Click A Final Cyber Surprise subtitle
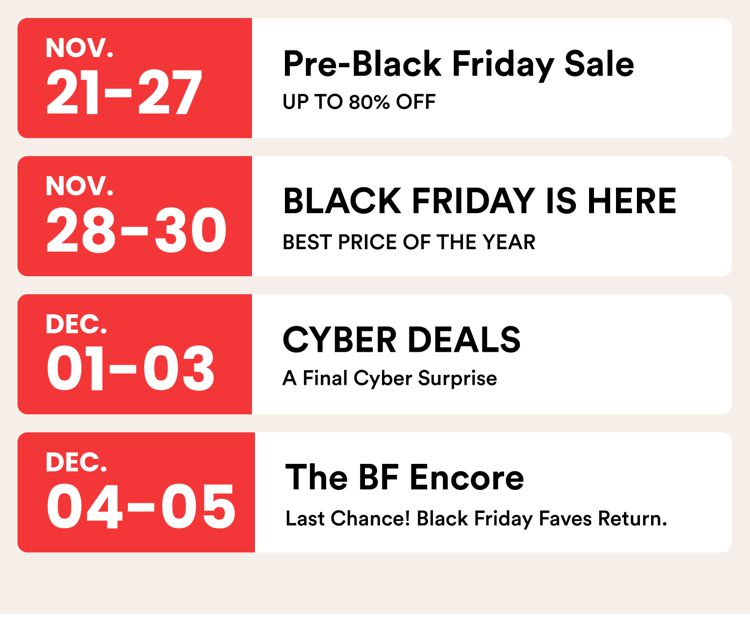 pos(389,379)
